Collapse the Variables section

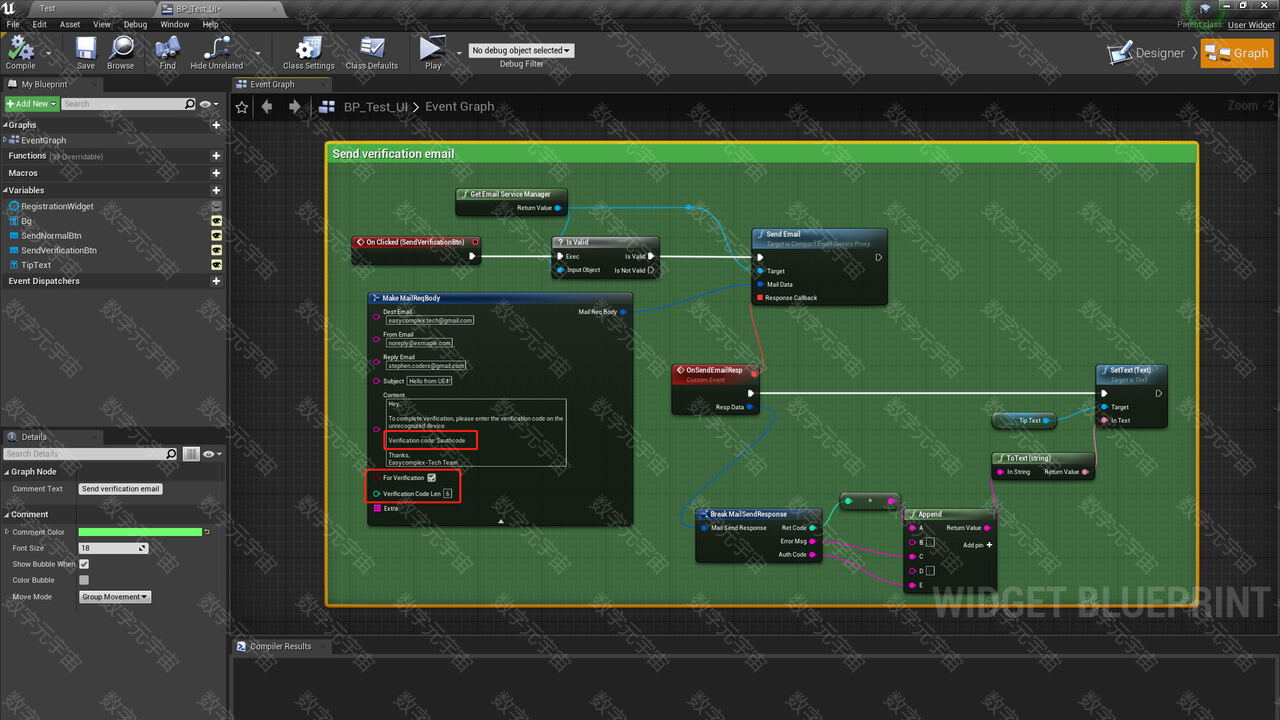coord(5,190)
